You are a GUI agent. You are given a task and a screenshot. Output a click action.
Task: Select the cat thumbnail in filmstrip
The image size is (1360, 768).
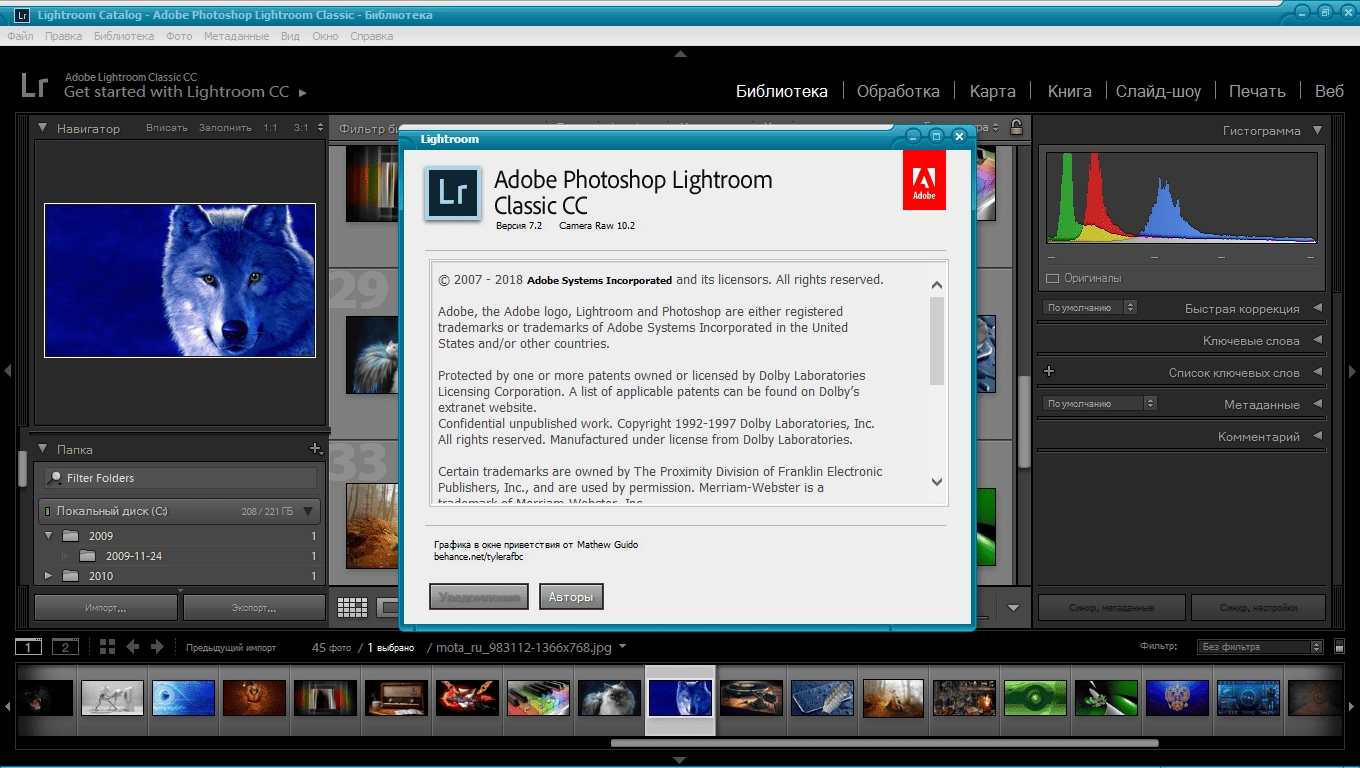[609, 697]
